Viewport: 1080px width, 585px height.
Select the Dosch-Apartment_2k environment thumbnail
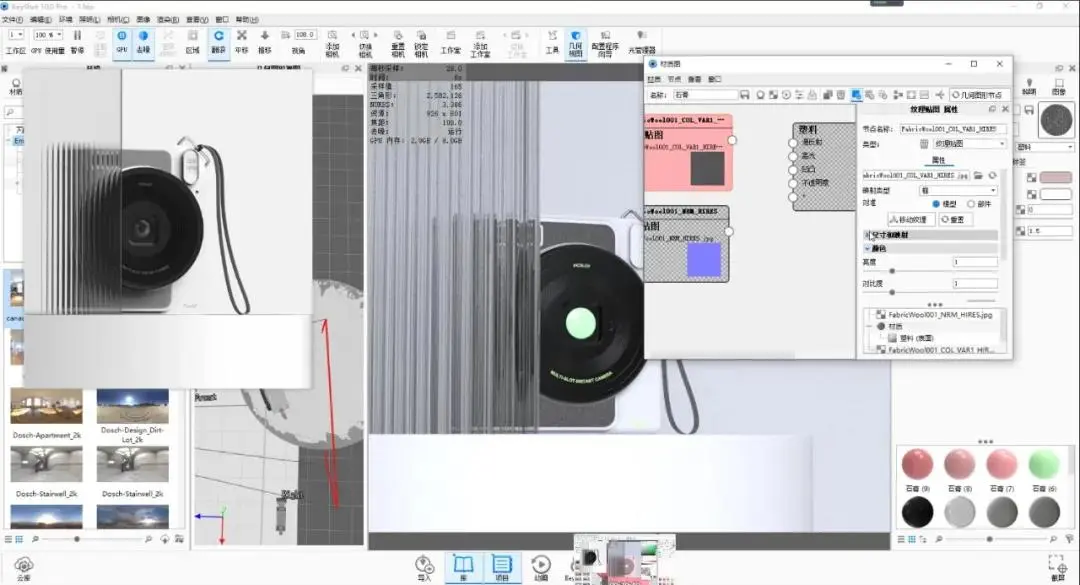(46, 406)
